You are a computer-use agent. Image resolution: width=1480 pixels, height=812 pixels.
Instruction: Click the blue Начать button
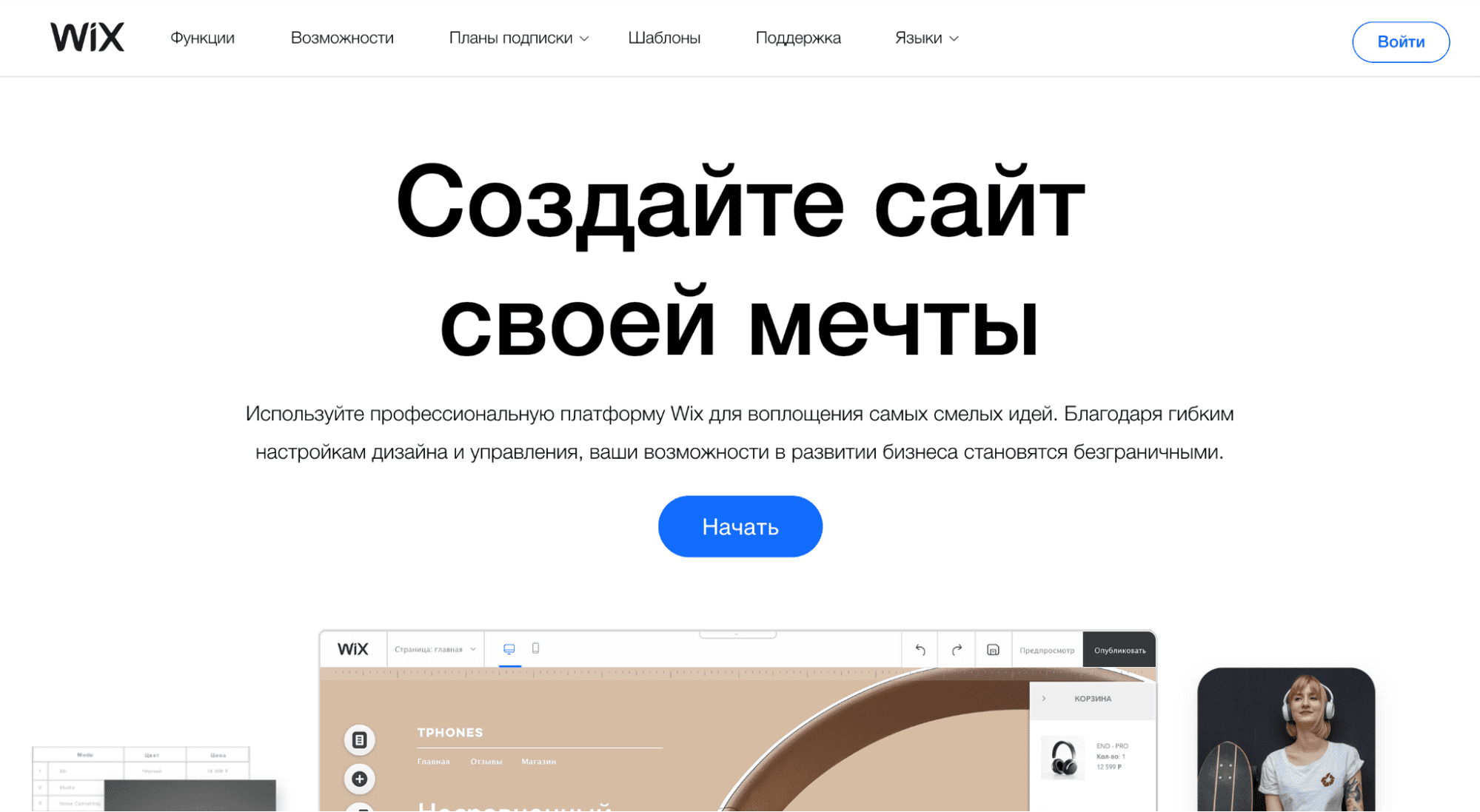coord(740,526)
